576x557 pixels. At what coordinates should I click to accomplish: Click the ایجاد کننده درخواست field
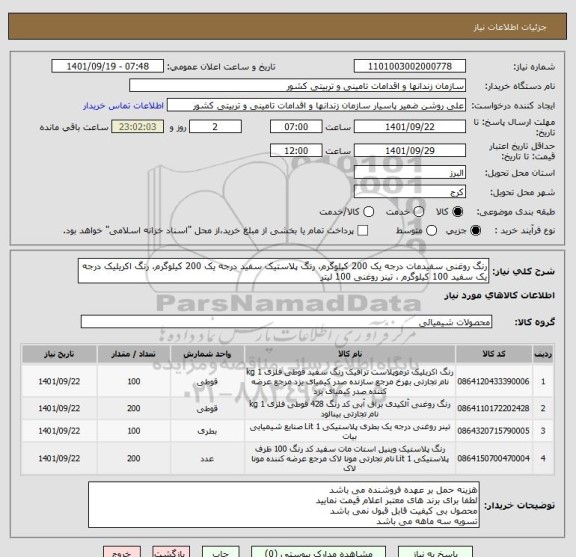tap(316, 105)
